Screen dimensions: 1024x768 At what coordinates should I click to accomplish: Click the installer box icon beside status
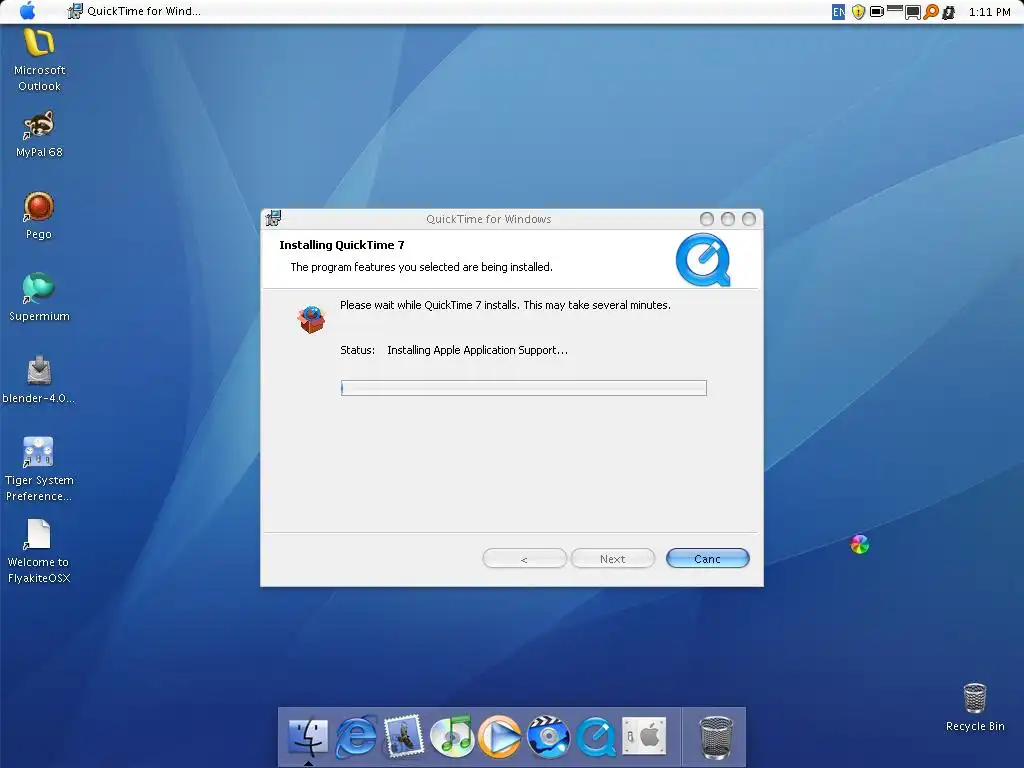pyautogui.click(x=312, y=319)
